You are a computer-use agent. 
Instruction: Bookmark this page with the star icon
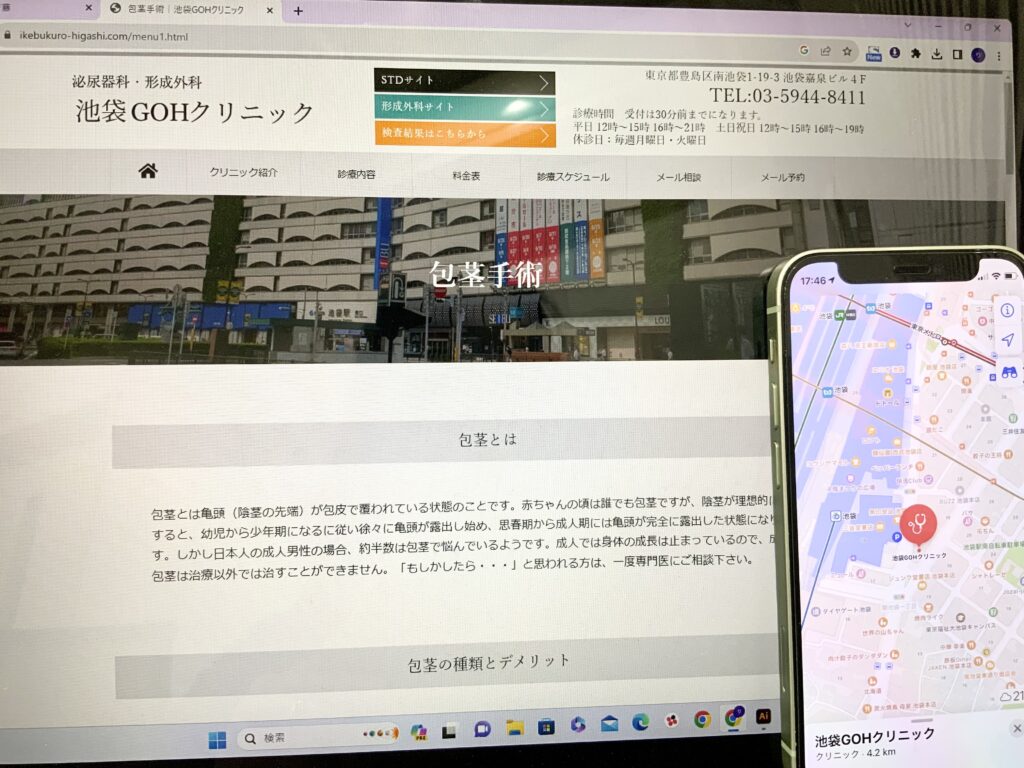847,51
